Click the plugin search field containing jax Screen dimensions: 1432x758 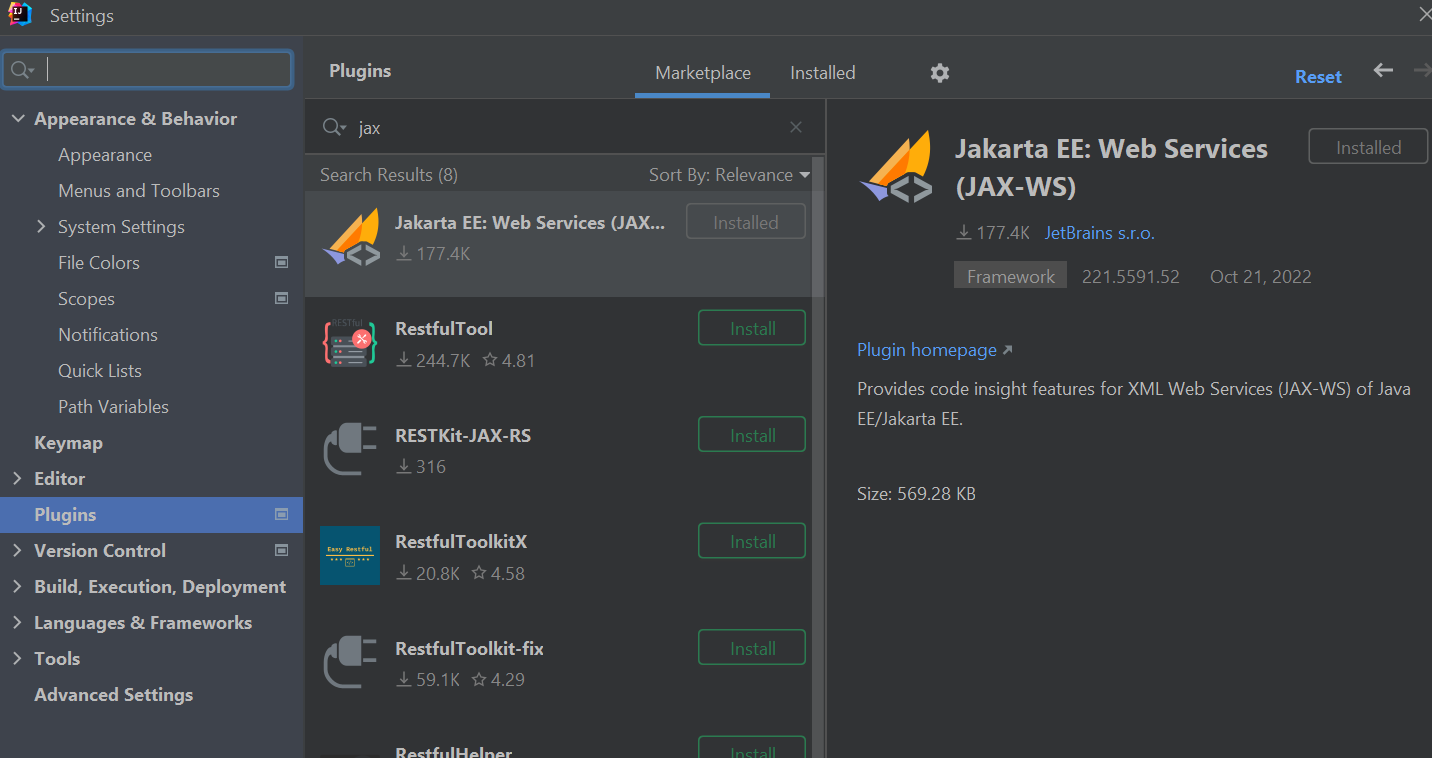tap(565, 128)
